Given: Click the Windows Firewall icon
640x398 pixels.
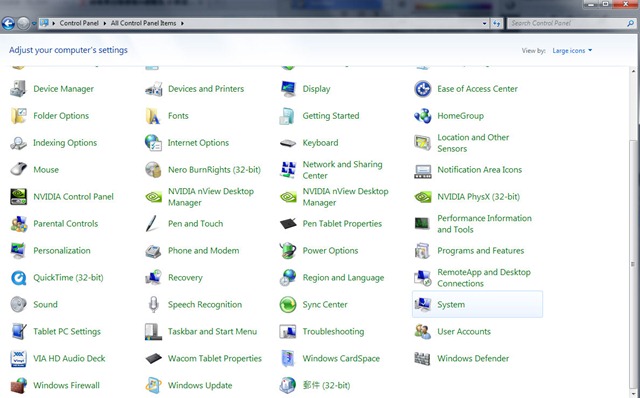Looking at the screenshot, I should [x=18, y=385].
